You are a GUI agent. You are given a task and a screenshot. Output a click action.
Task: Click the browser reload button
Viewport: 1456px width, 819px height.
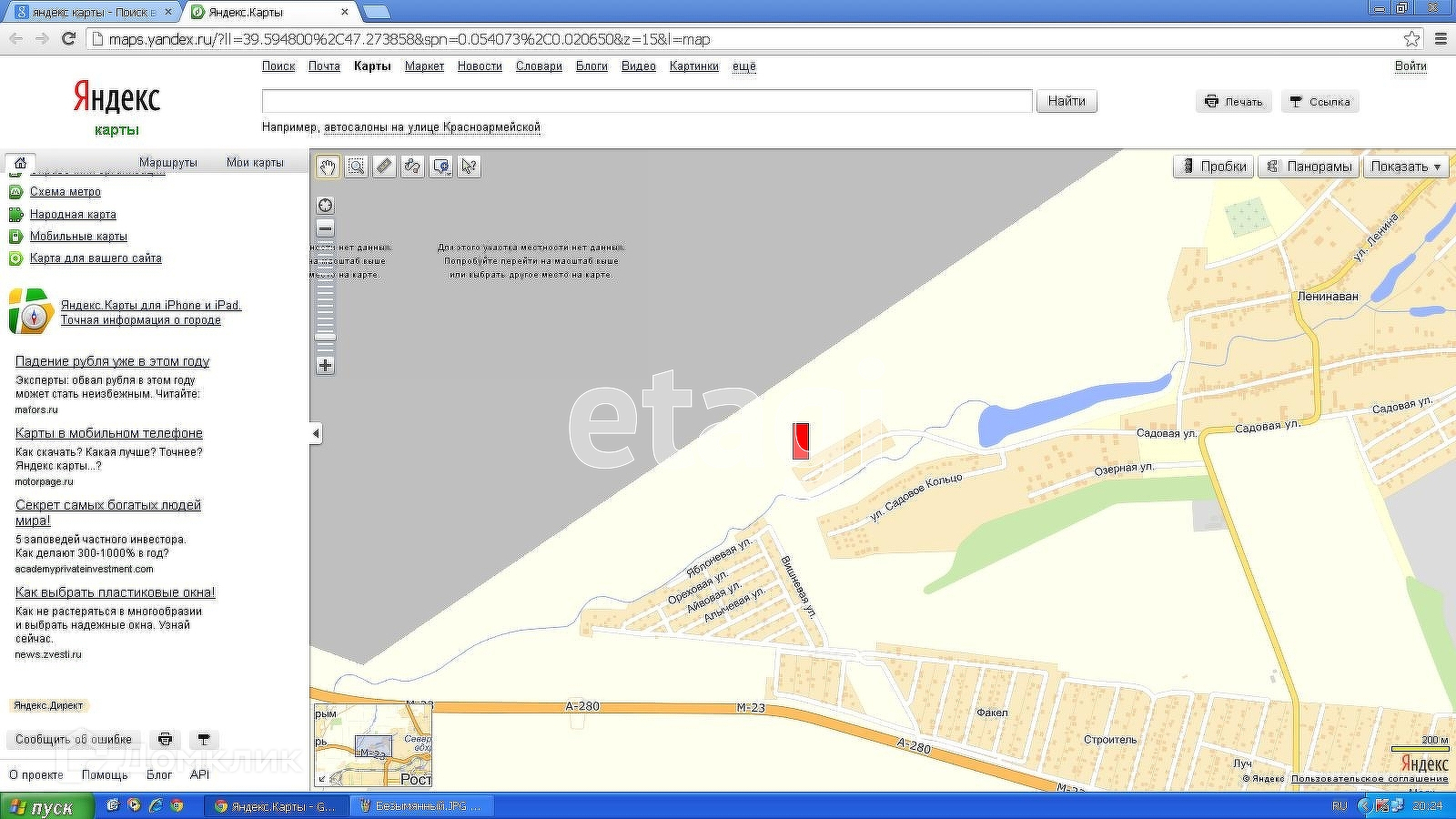click(68, 38)
